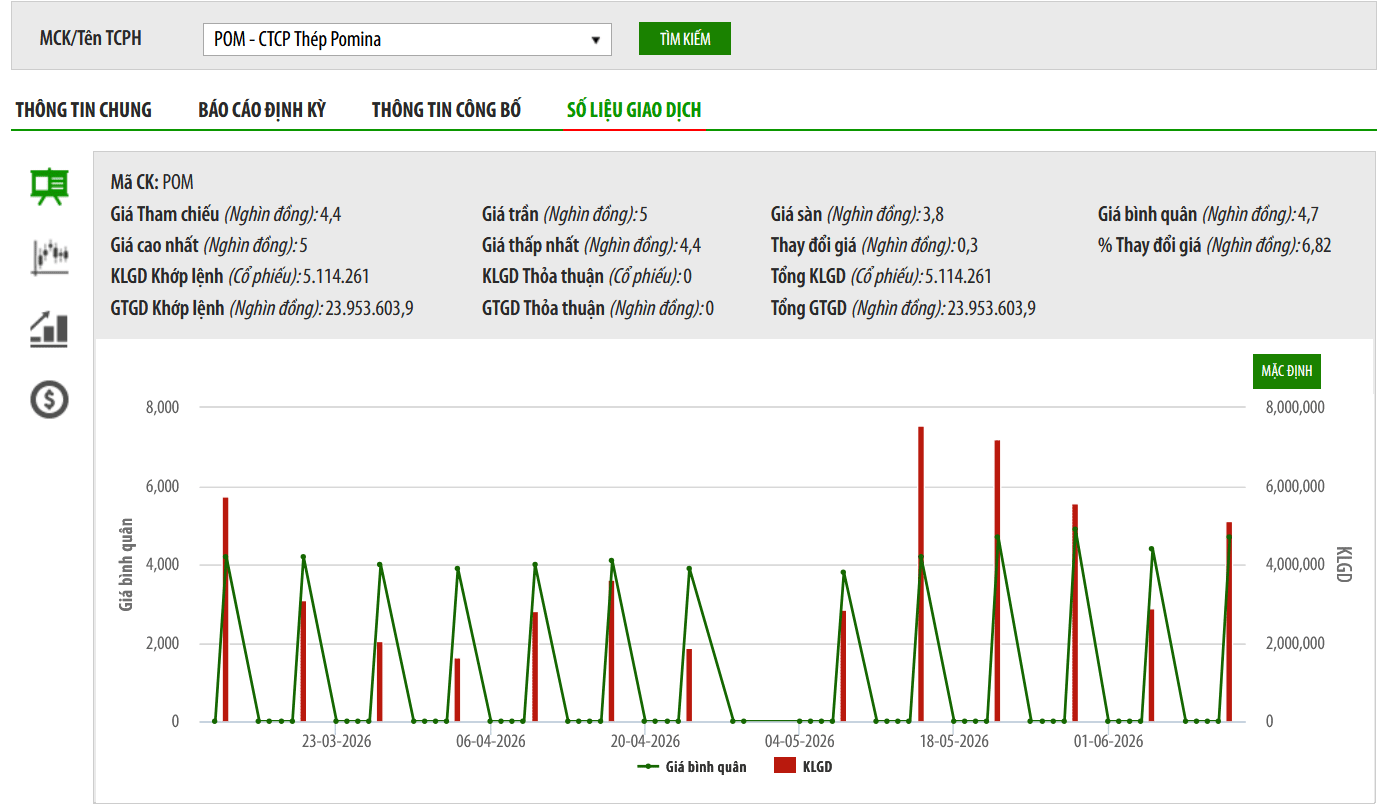Select the SỐ LIỆU GIAO DỊCH tab
The height and width of the screenshot is (804, 1378).
pos(634,110)
